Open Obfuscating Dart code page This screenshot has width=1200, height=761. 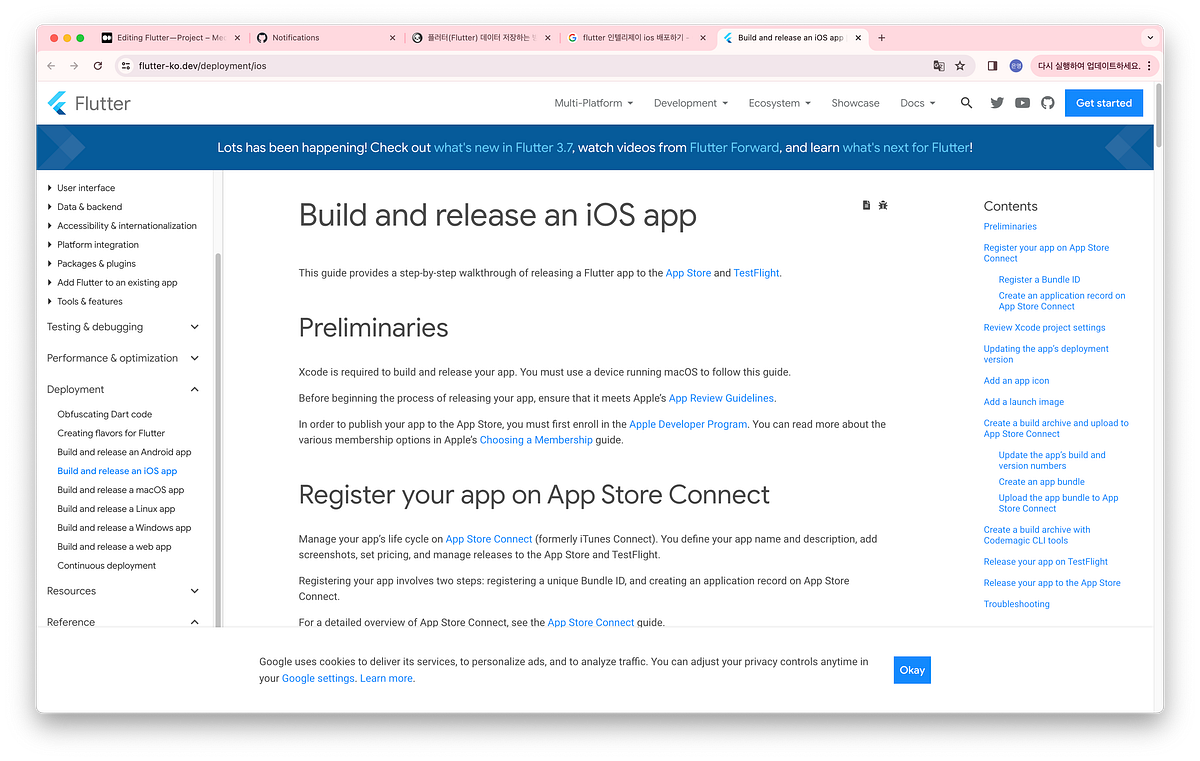pyautogui.click(x=105, y=414)
